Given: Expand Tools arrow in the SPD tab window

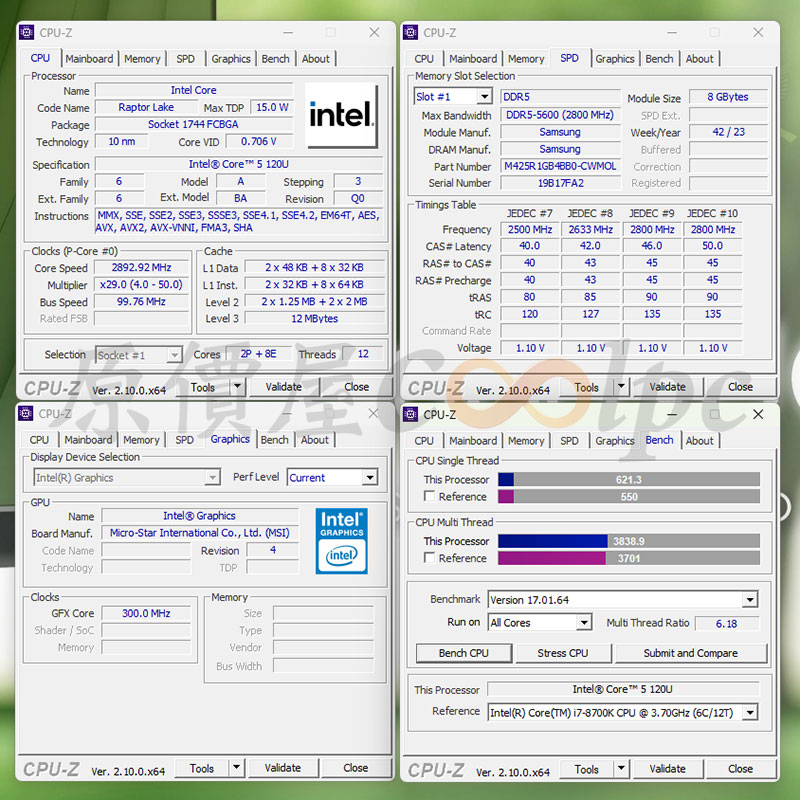Looking at the screenshot, I should (621, 387).
